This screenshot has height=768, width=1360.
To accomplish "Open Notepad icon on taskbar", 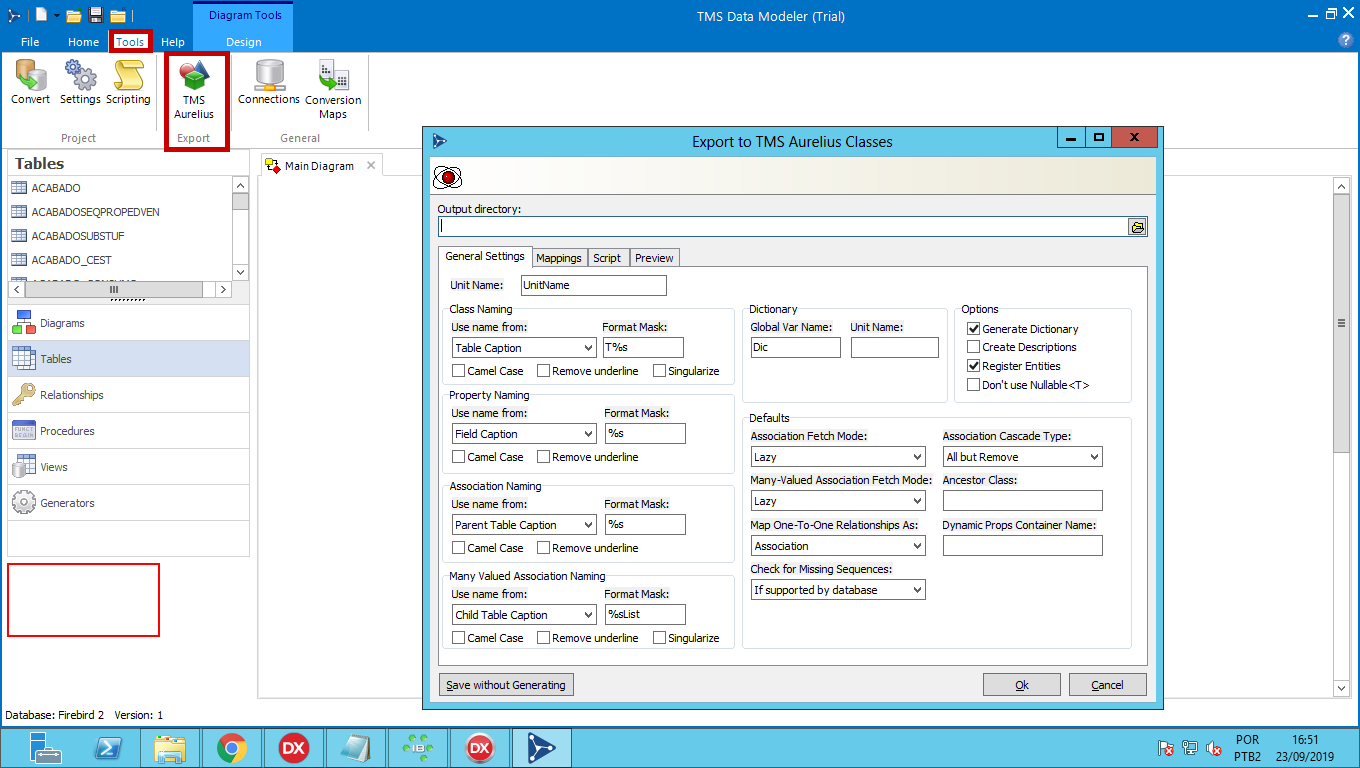I will [x=356, y=747].
